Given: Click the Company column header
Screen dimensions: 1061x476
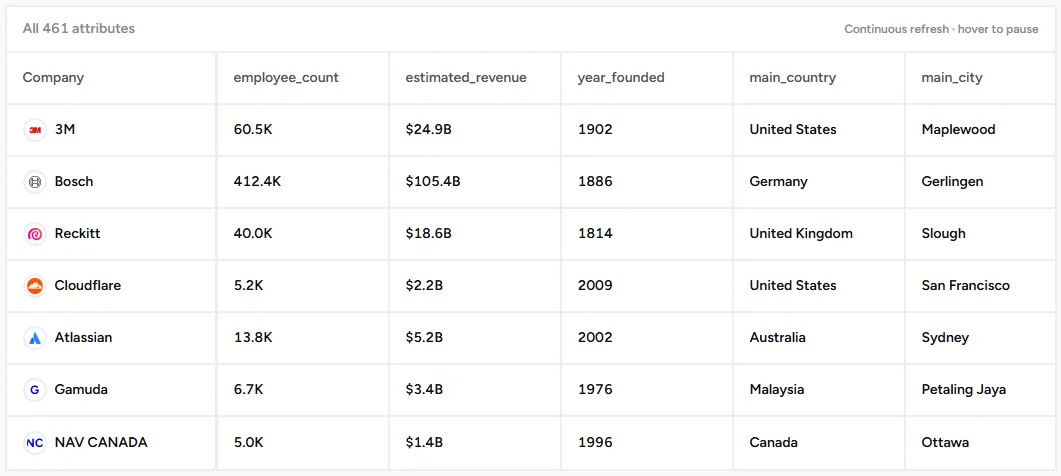Looking at the screenshot, I should [x=53, y=77].
